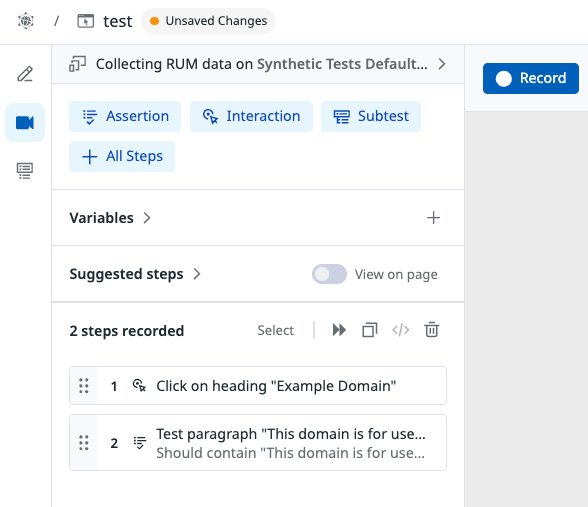Open the synthetics globe home icon

[x=26, y=21]
